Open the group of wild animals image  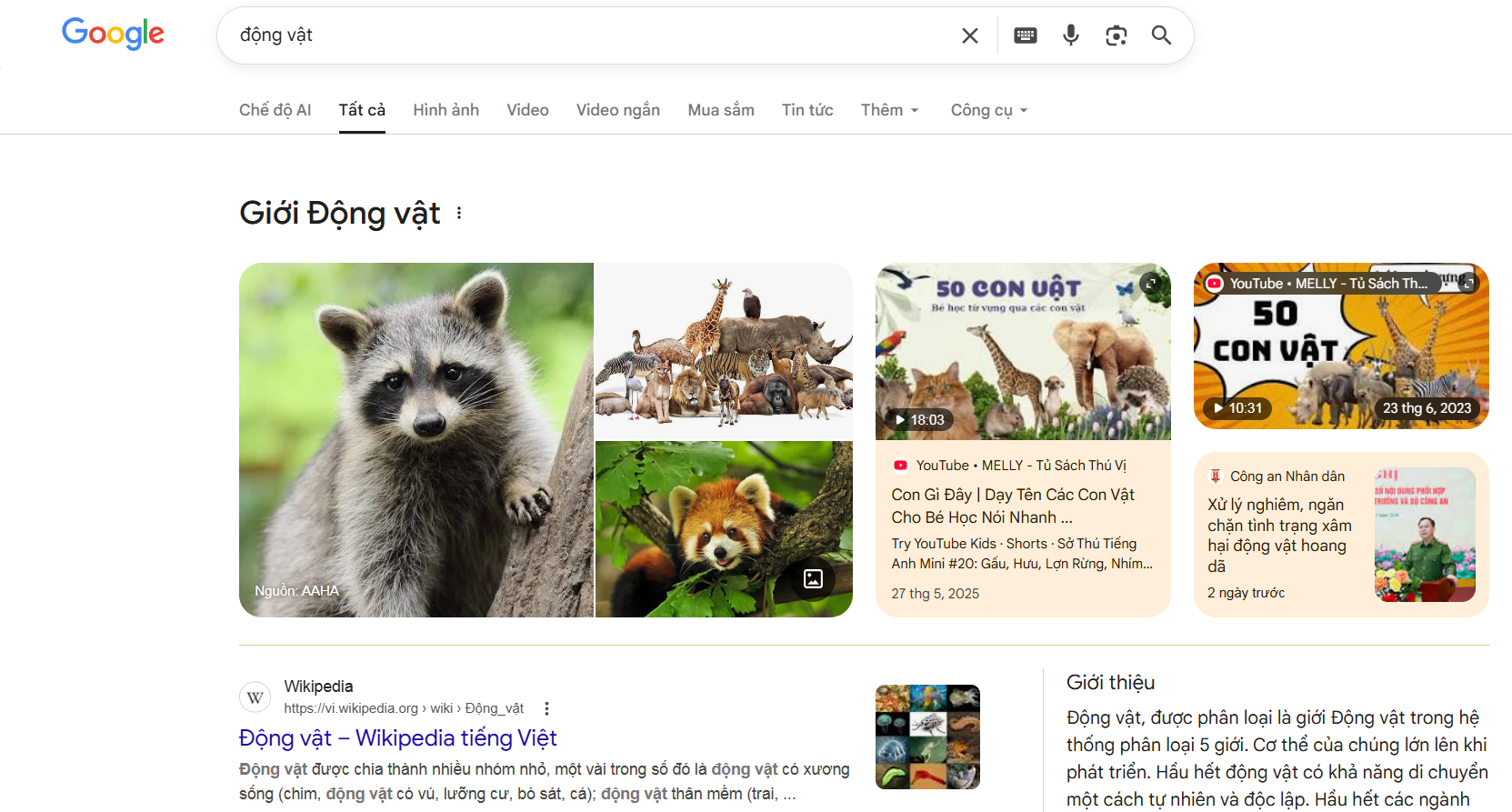(724, 351)
